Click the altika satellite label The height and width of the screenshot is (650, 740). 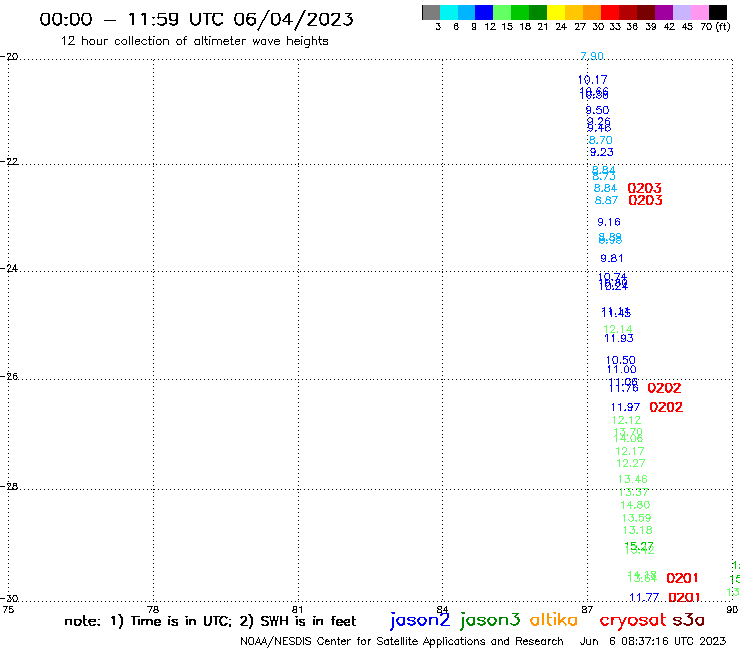554,620
